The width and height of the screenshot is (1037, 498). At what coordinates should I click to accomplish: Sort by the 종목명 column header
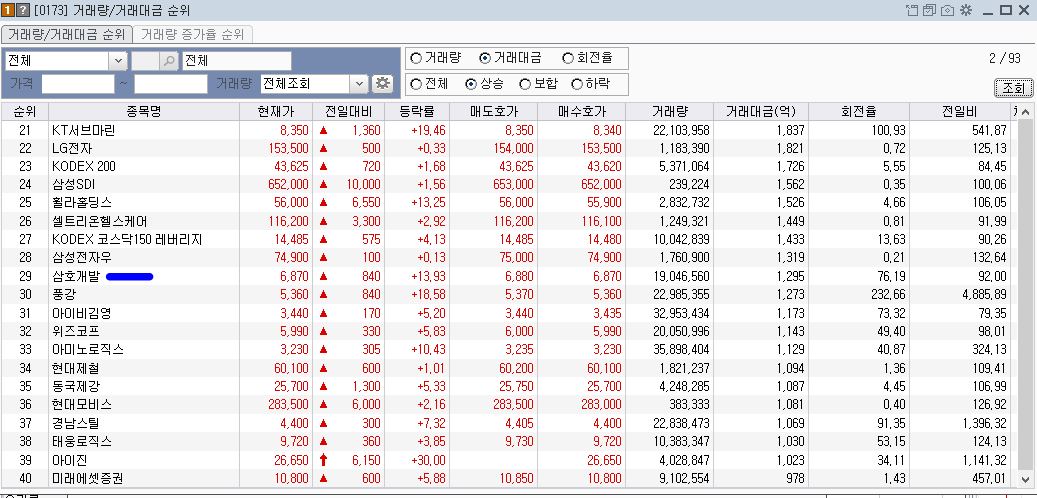tap(144, 112)
